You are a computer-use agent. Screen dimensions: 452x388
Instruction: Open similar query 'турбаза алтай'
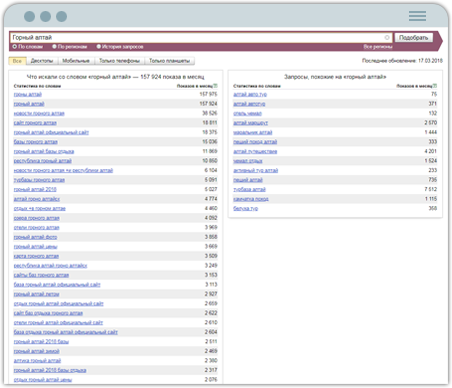tap(249, 189)
